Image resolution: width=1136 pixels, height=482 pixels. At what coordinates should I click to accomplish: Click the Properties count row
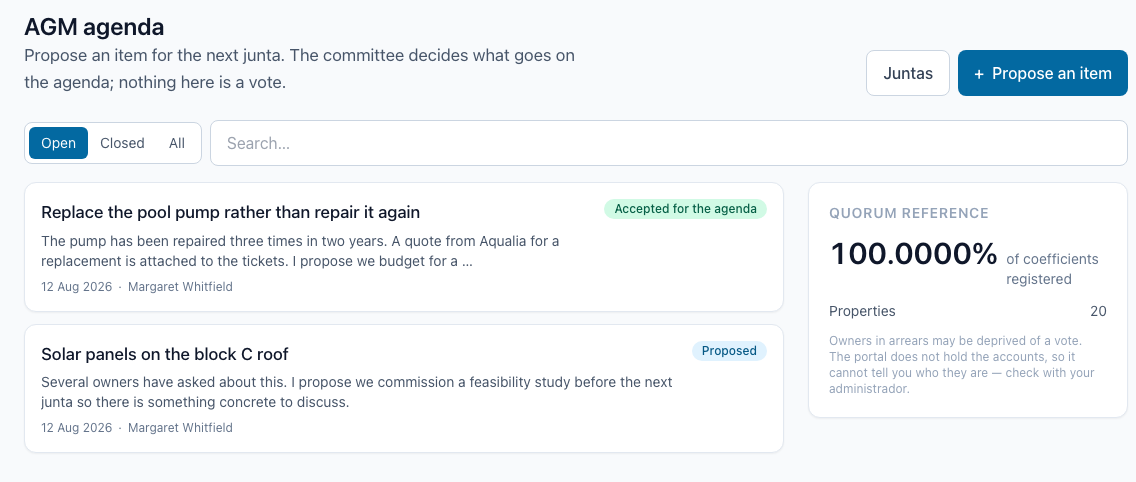[x=968, y=311]
